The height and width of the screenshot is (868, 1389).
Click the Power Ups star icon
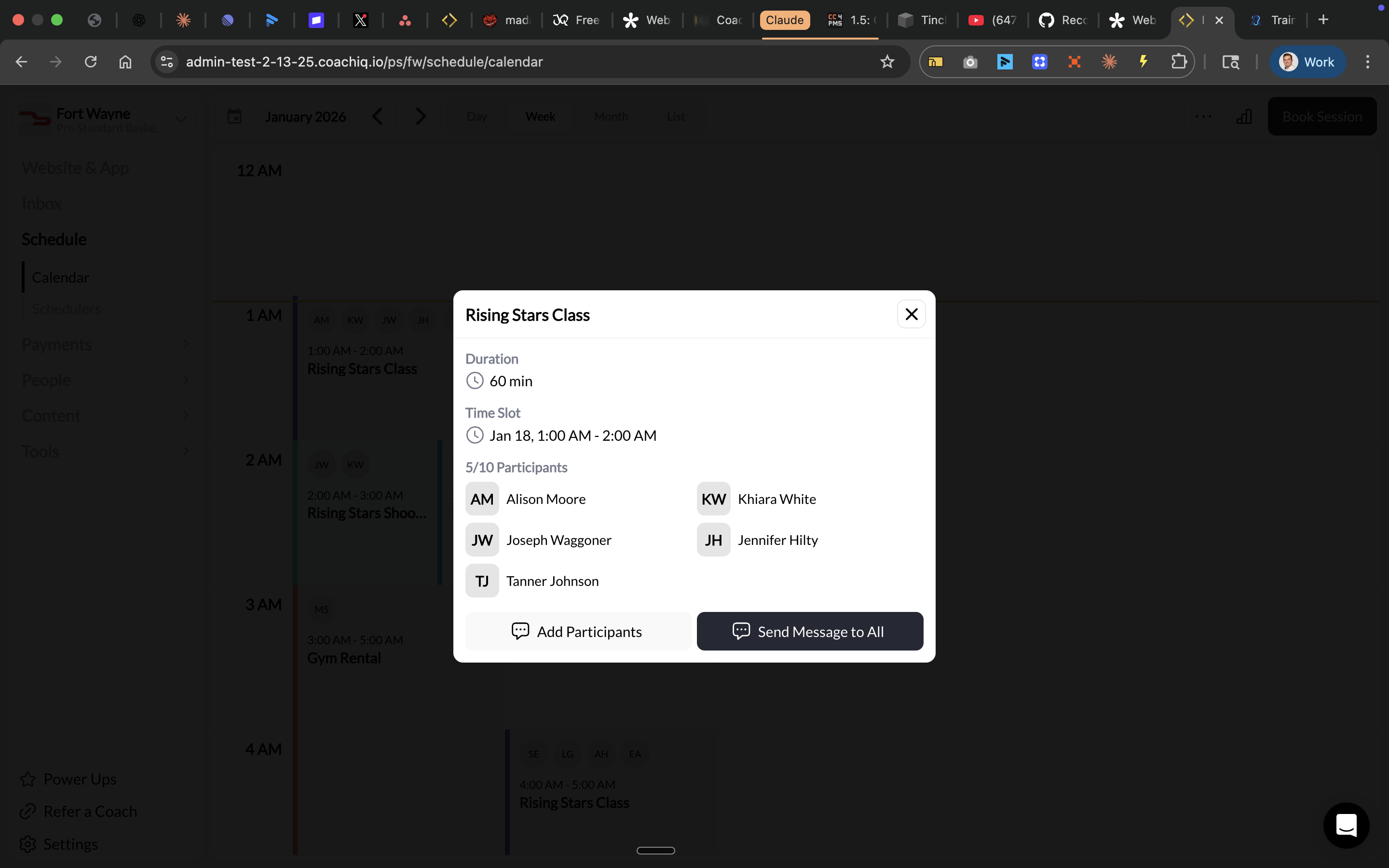click(x=27, y=778)
